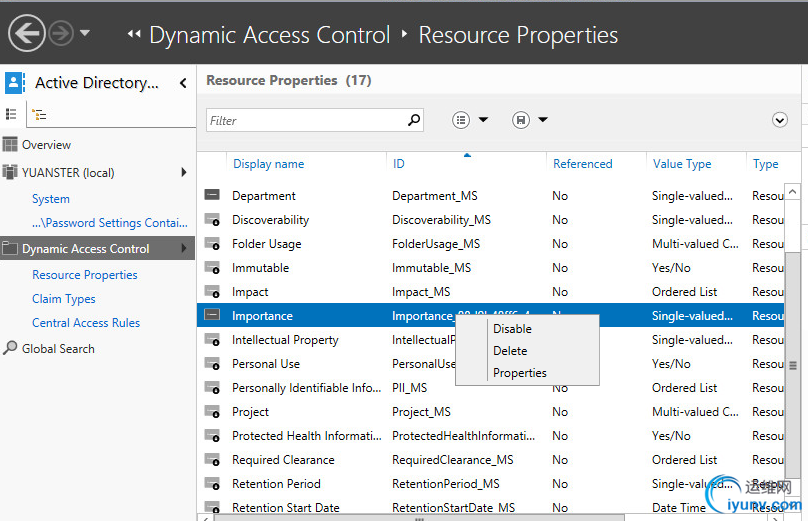Select the Immutable_MS ID cell
This screenshot has height=521, width=808.
pos(431,268)
